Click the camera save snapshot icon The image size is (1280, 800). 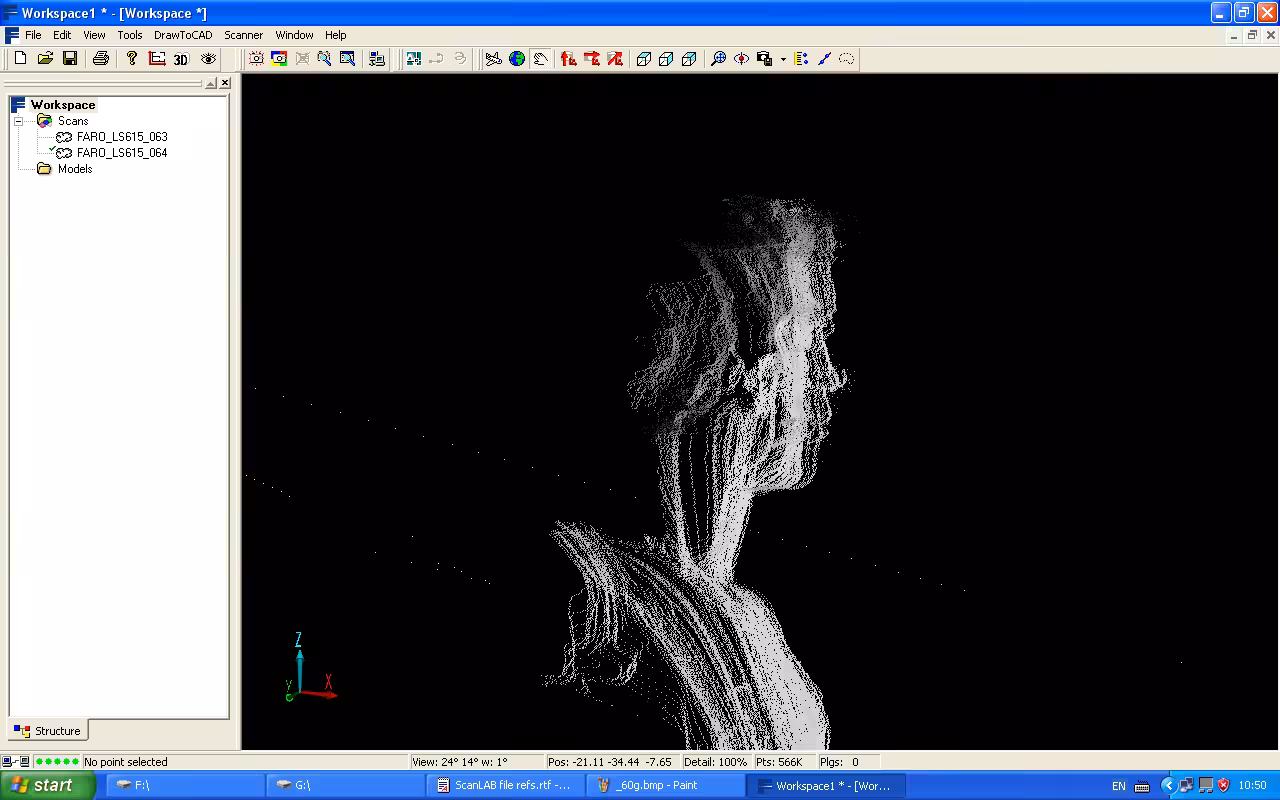point(764,59)
